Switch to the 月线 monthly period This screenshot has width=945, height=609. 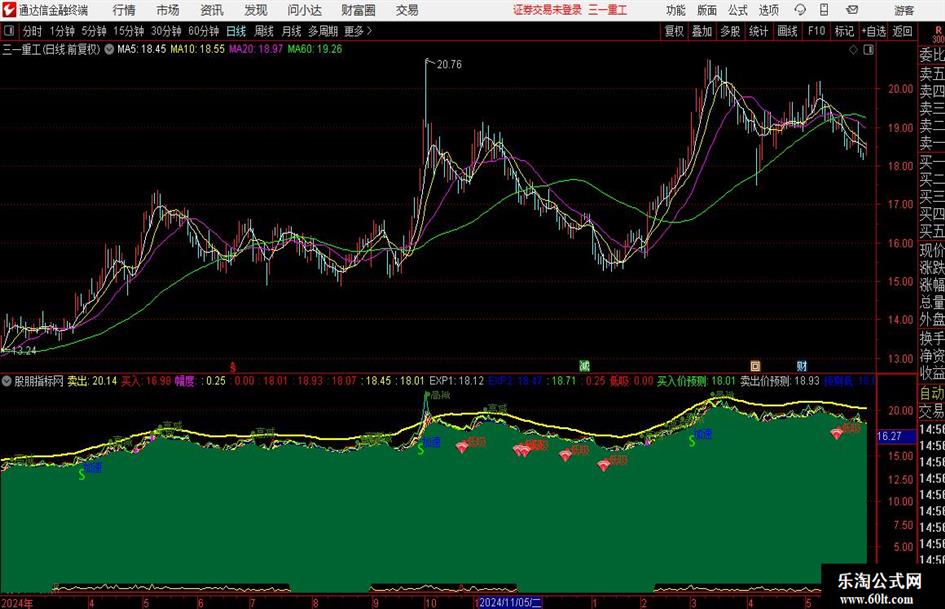coord(291,31)
